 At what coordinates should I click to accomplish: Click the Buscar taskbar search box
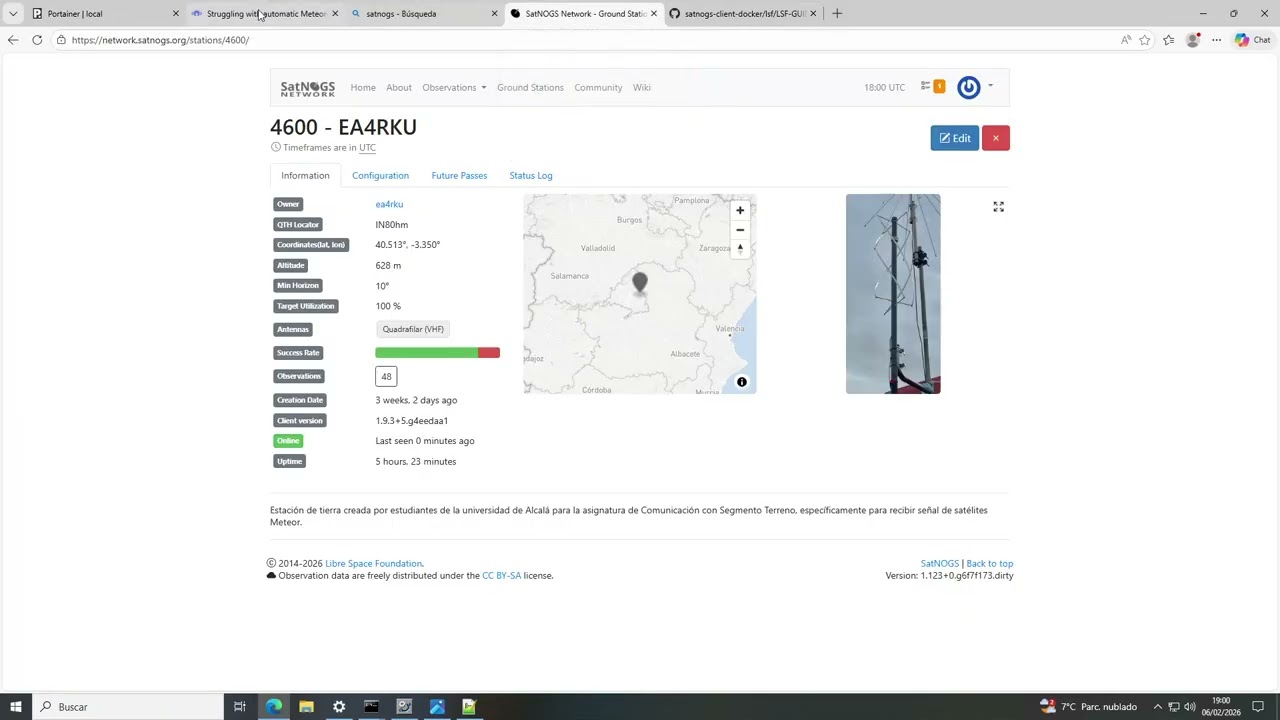(128, 707)
